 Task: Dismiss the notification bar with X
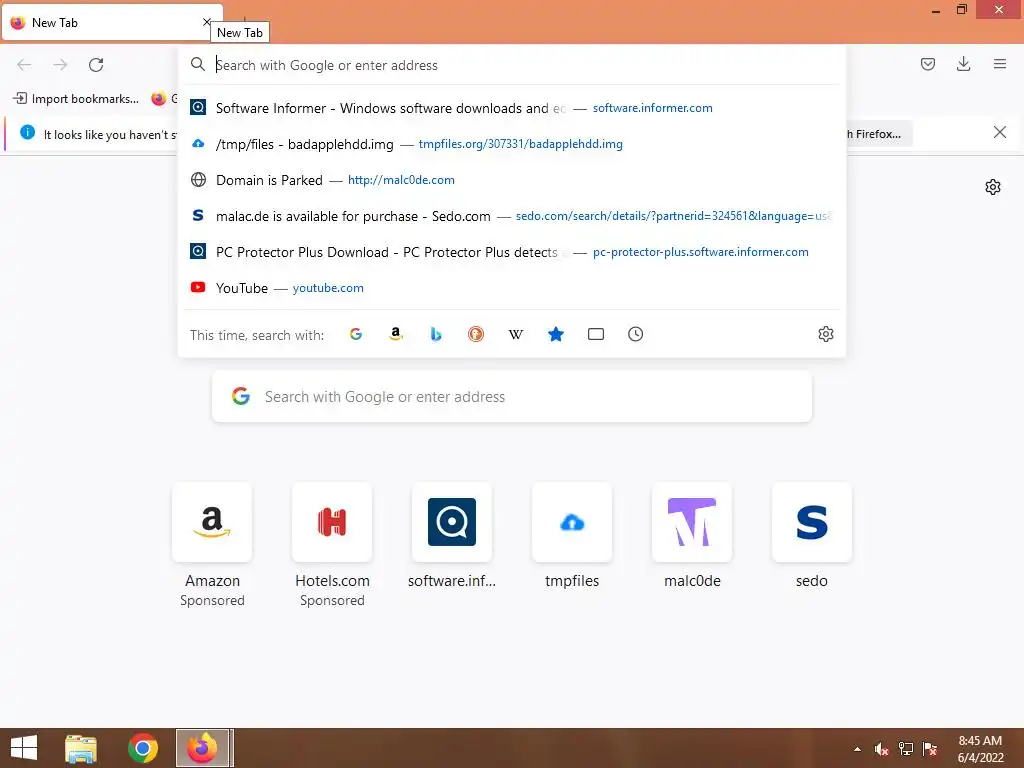tap(999, 133)
